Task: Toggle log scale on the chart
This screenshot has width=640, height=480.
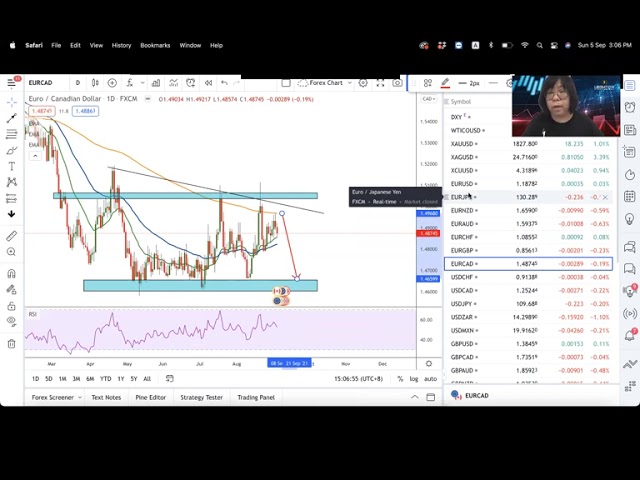Action: coord(414,379)
